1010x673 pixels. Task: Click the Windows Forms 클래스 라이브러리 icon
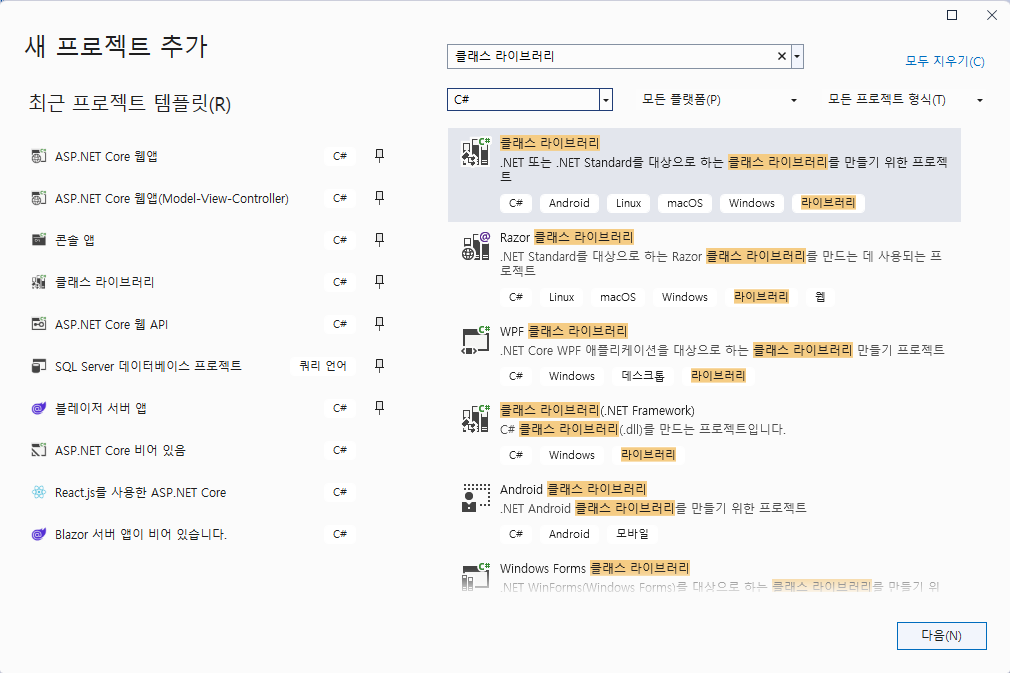[474, 577]
